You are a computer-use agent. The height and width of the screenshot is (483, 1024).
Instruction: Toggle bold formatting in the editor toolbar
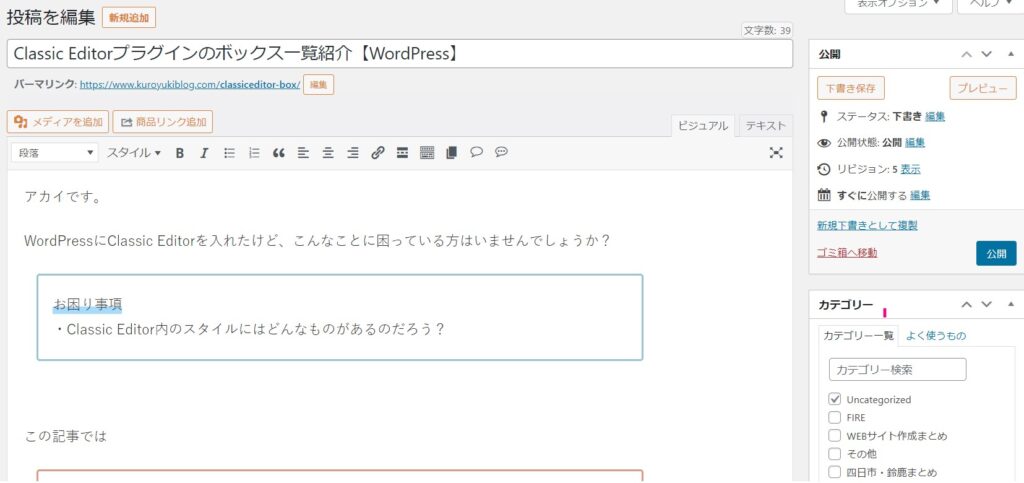(x=180, y=153)
